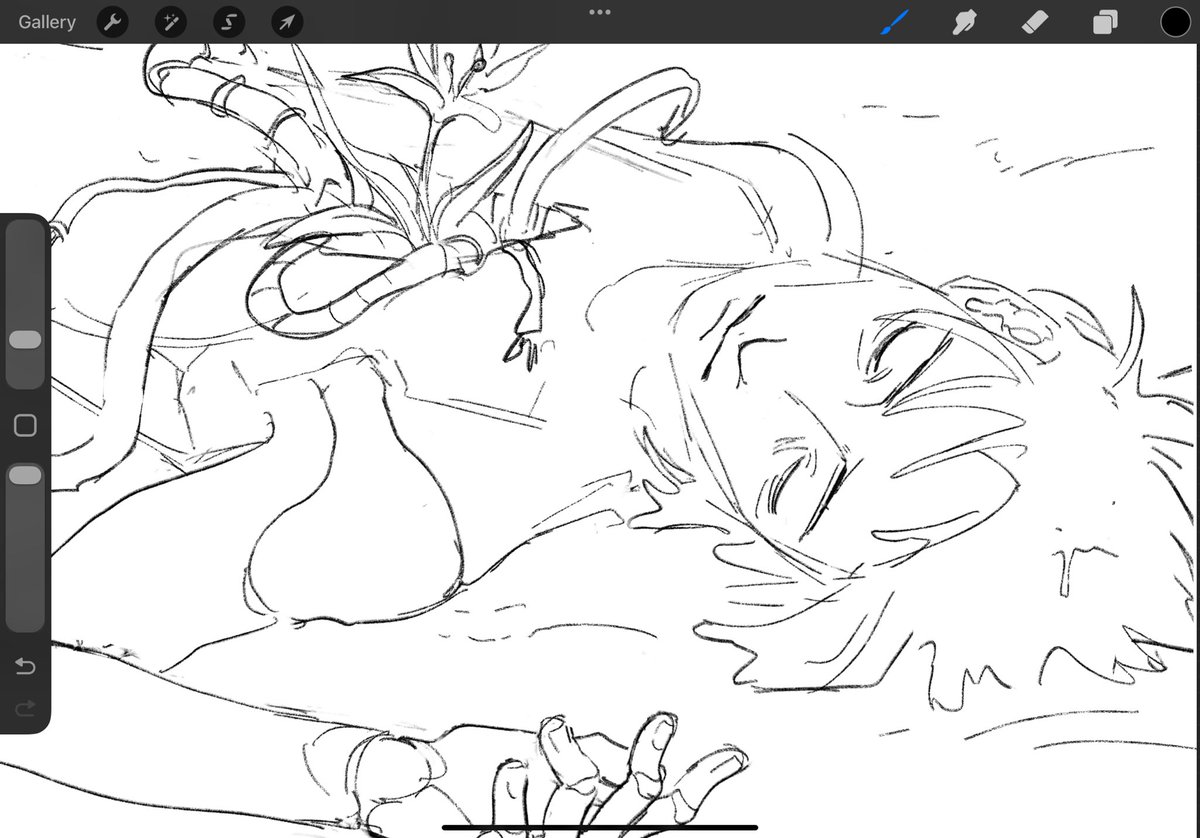Activate the Selection tool
Screen dimensions: 1200x838
click(x=228, y=22)
